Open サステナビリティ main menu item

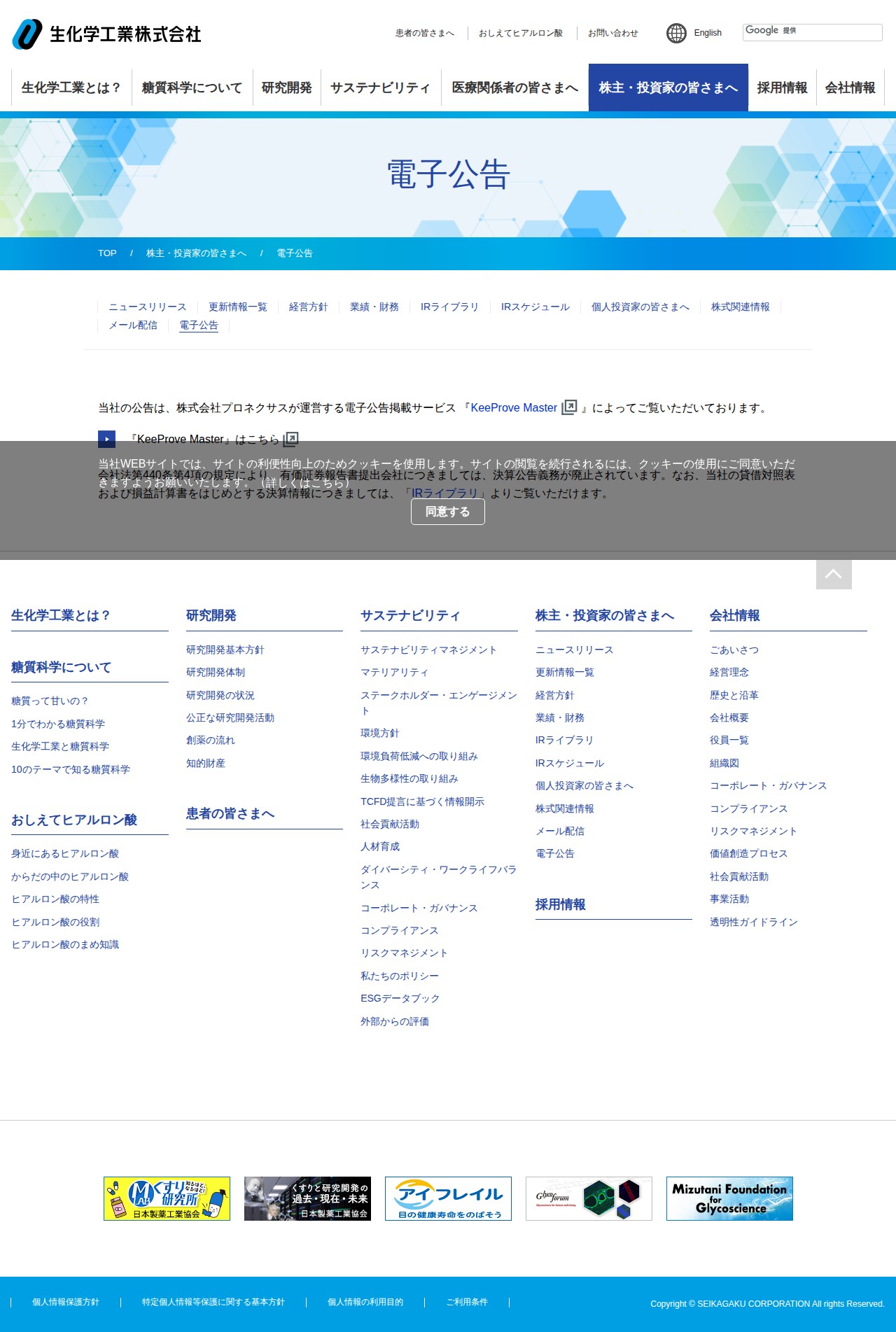click(381, 87)
